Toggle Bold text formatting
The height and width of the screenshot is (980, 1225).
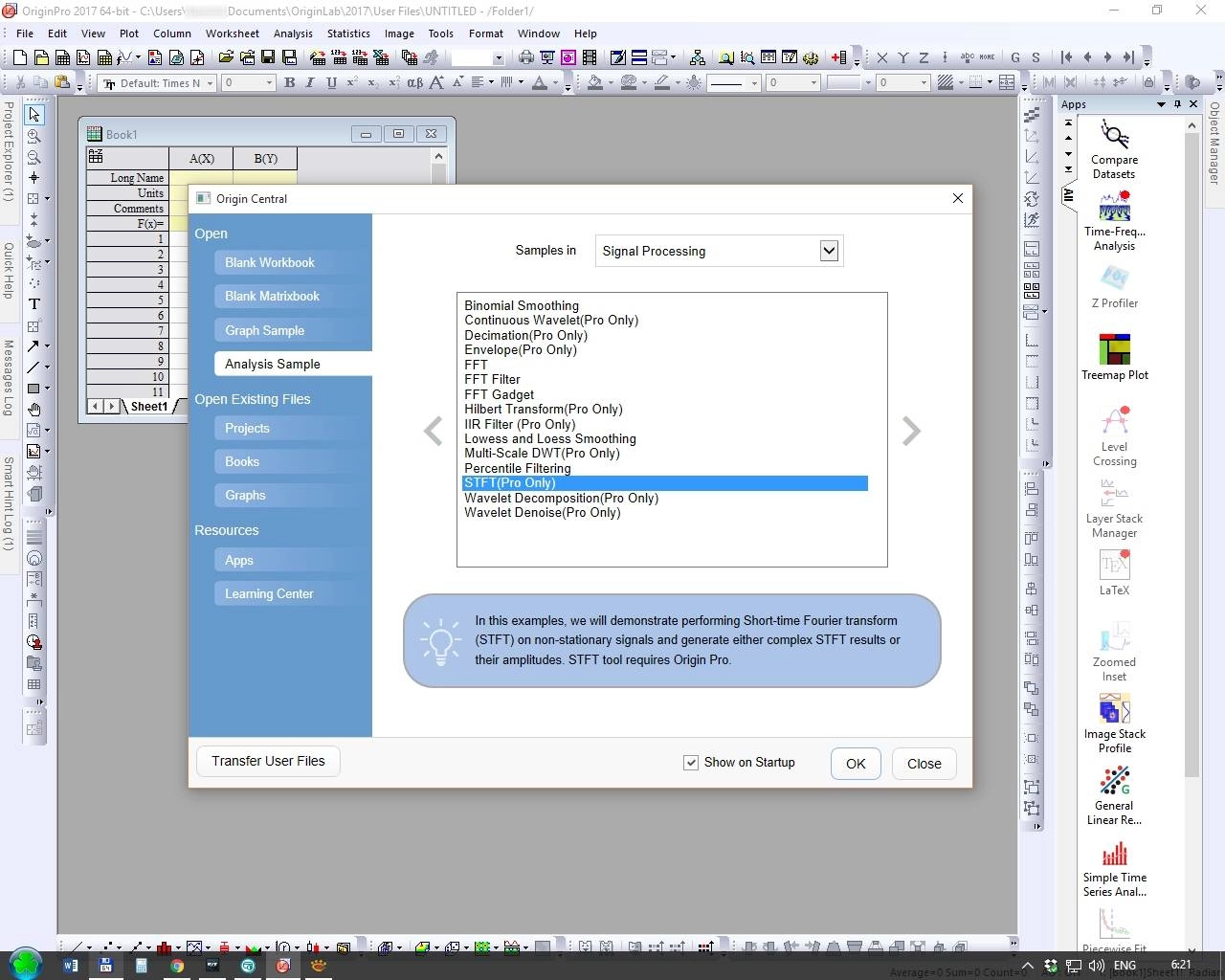289,83
